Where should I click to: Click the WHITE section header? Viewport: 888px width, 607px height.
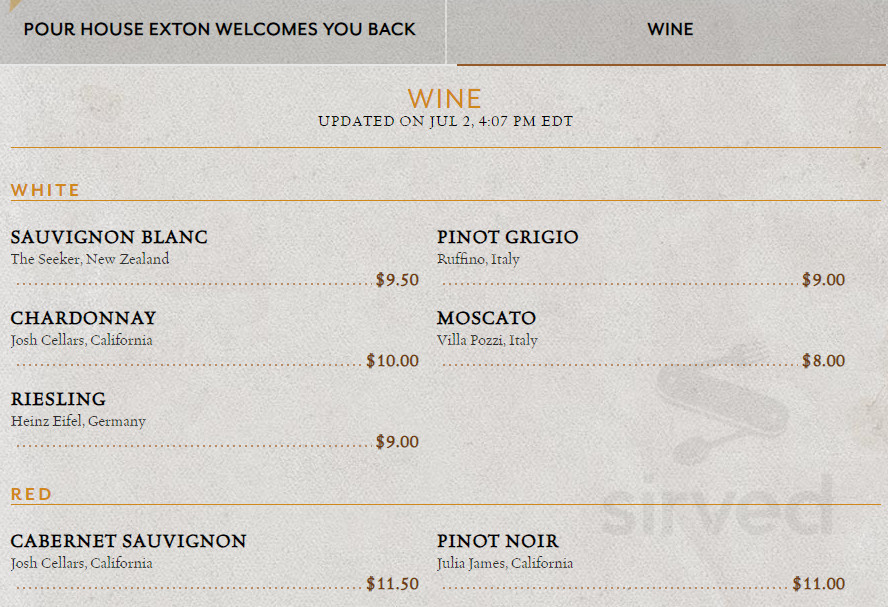[45, 190]
